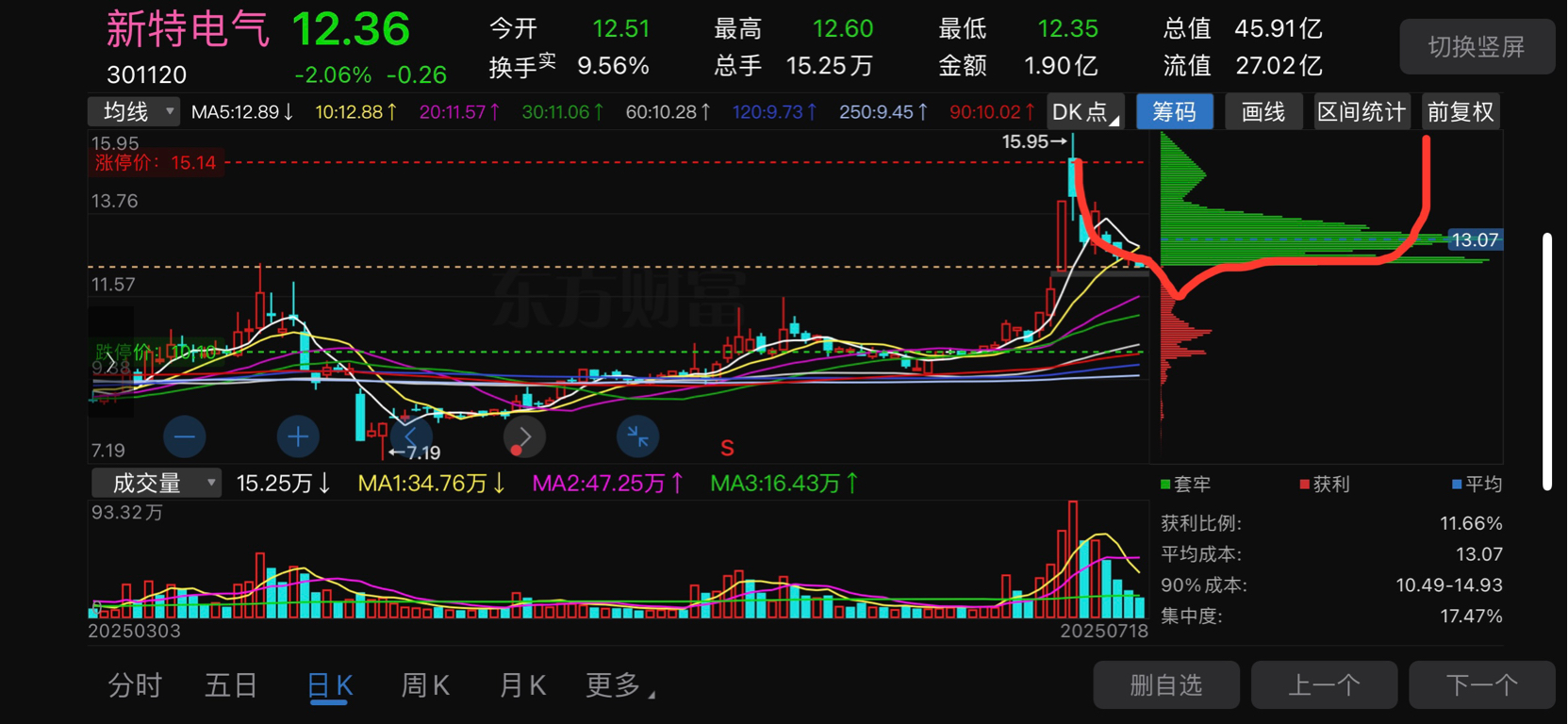The image size is (1568, 724).
Task: Tap the red S sell marker
Action: (727, 448)
